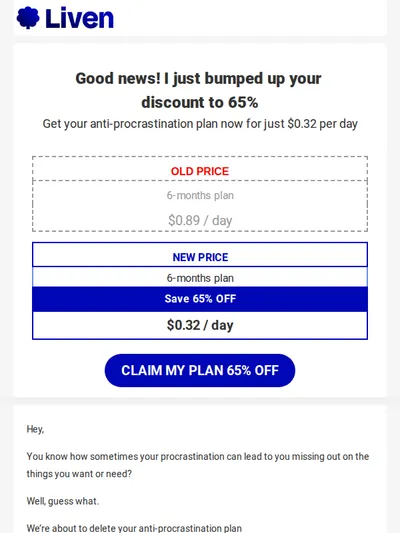Click 'things you want or need?' line
400x533 pixels.
(x=79, y=474)
